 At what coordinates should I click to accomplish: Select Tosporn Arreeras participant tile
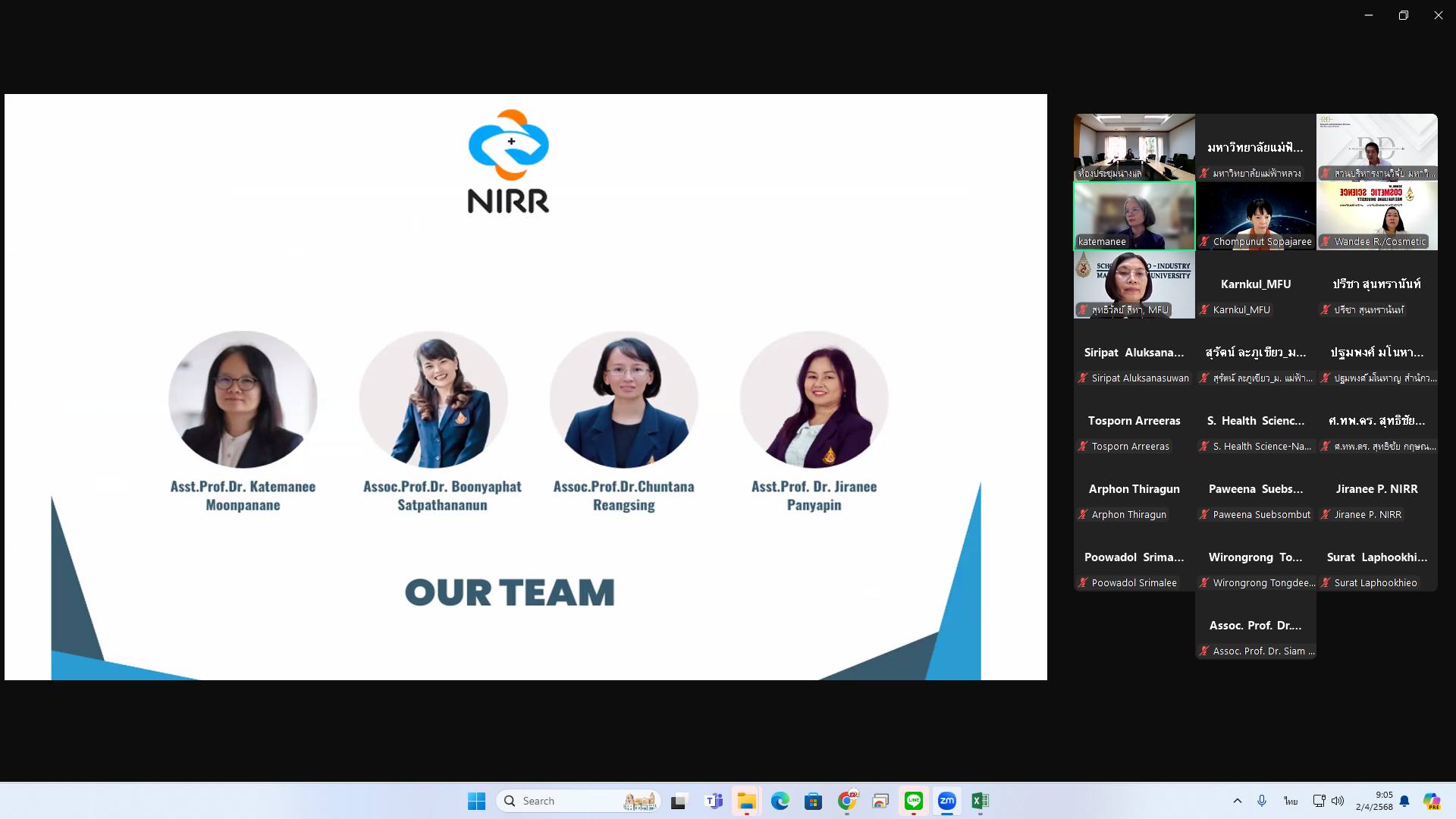[1134, 421]
